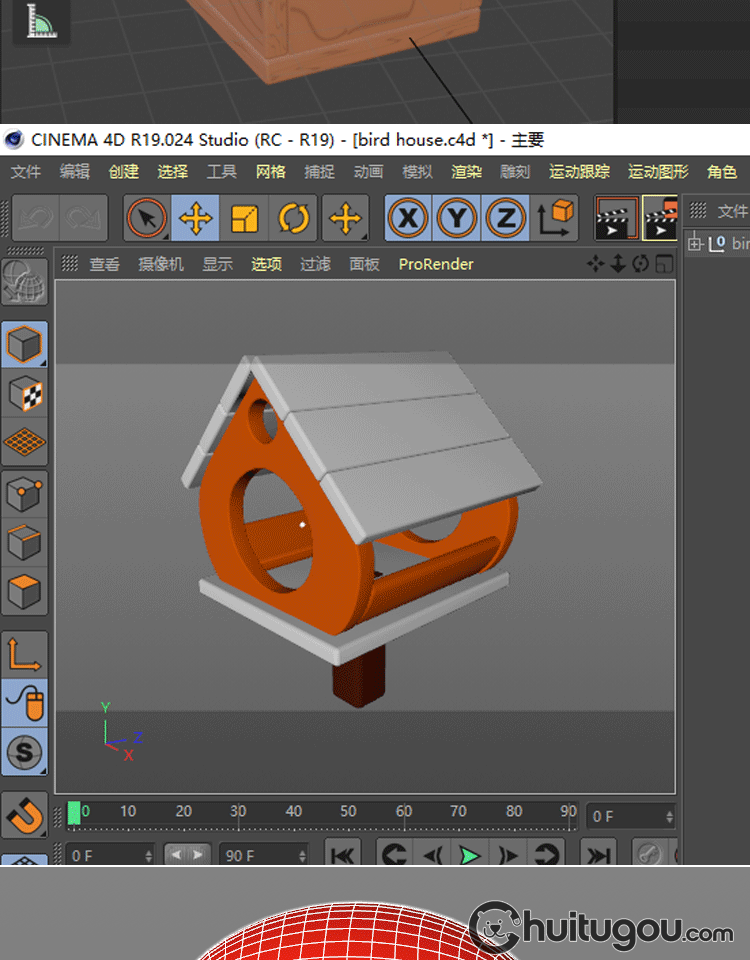Click end frame 90 F field
The width and height of the screenshot is (750, 960).
[x=264, y=855]
